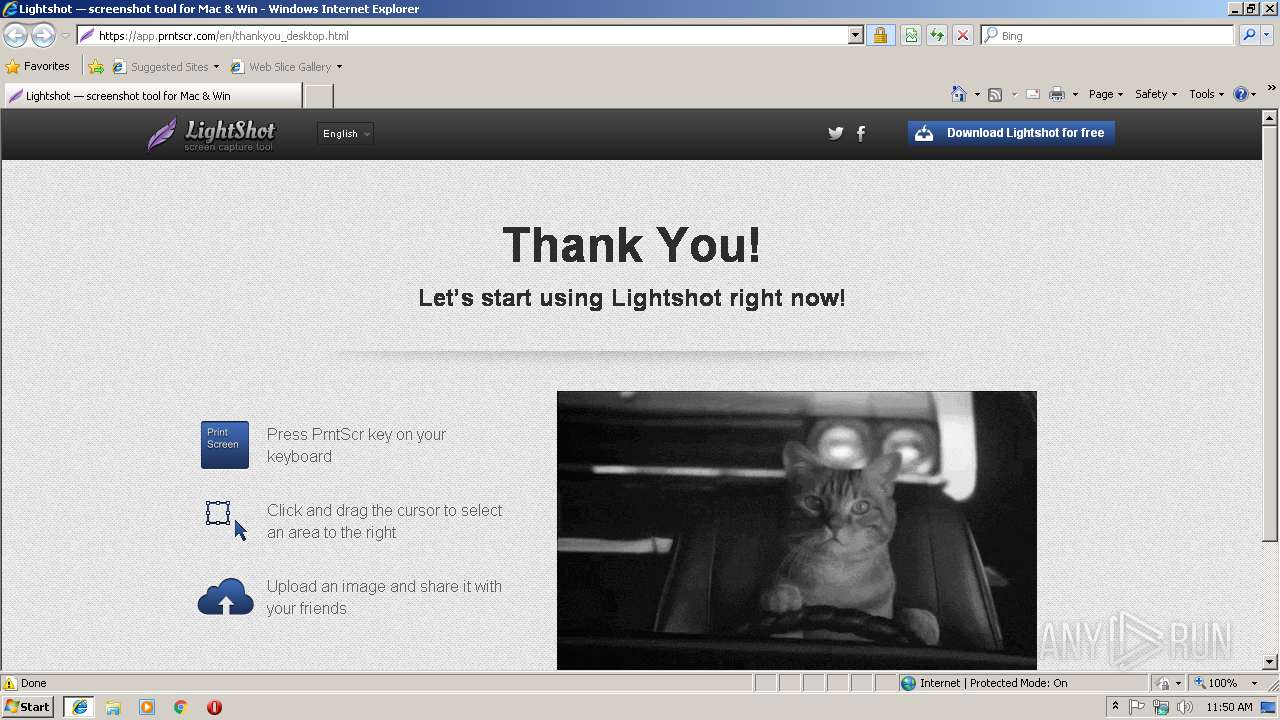Open the Lightshot Facebook page
The height and width of the screenshot is (720, 1280).
[x=861, y=133]
